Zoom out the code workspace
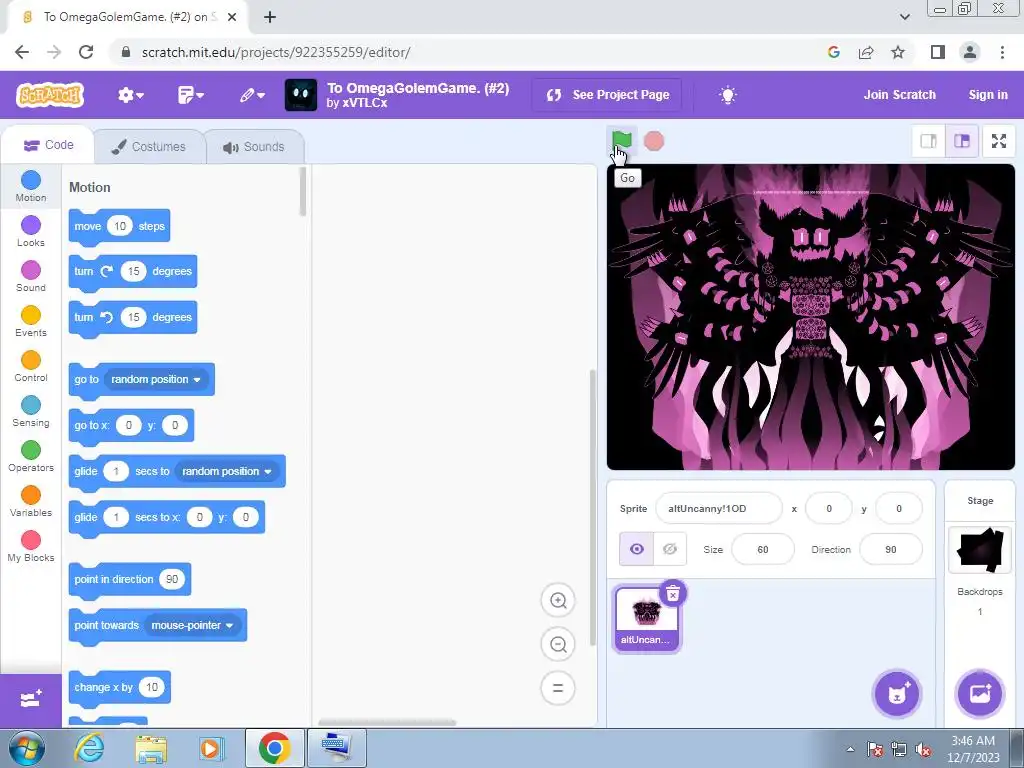The height and width of the screenshot is (768, 1024). click(x=558, y=645)
